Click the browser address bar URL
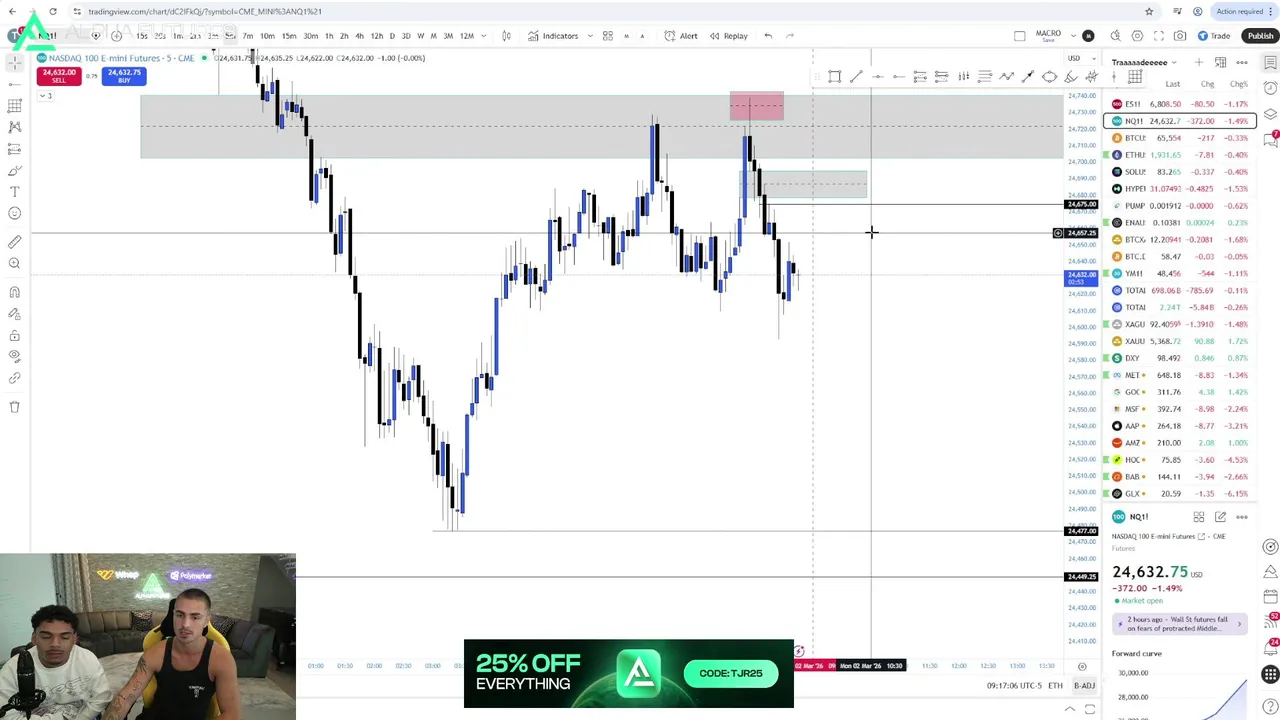The image size is (1280, 720). tap(204, 12)
